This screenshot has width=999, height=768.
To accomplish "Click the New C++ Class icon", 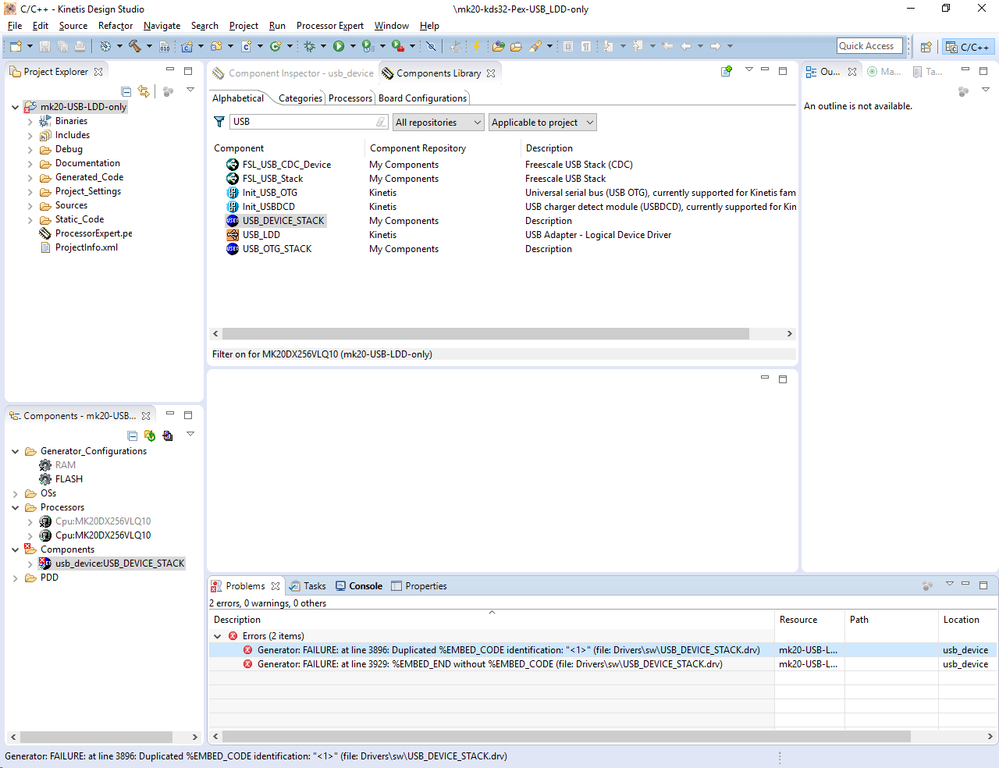I will [275, 46].
